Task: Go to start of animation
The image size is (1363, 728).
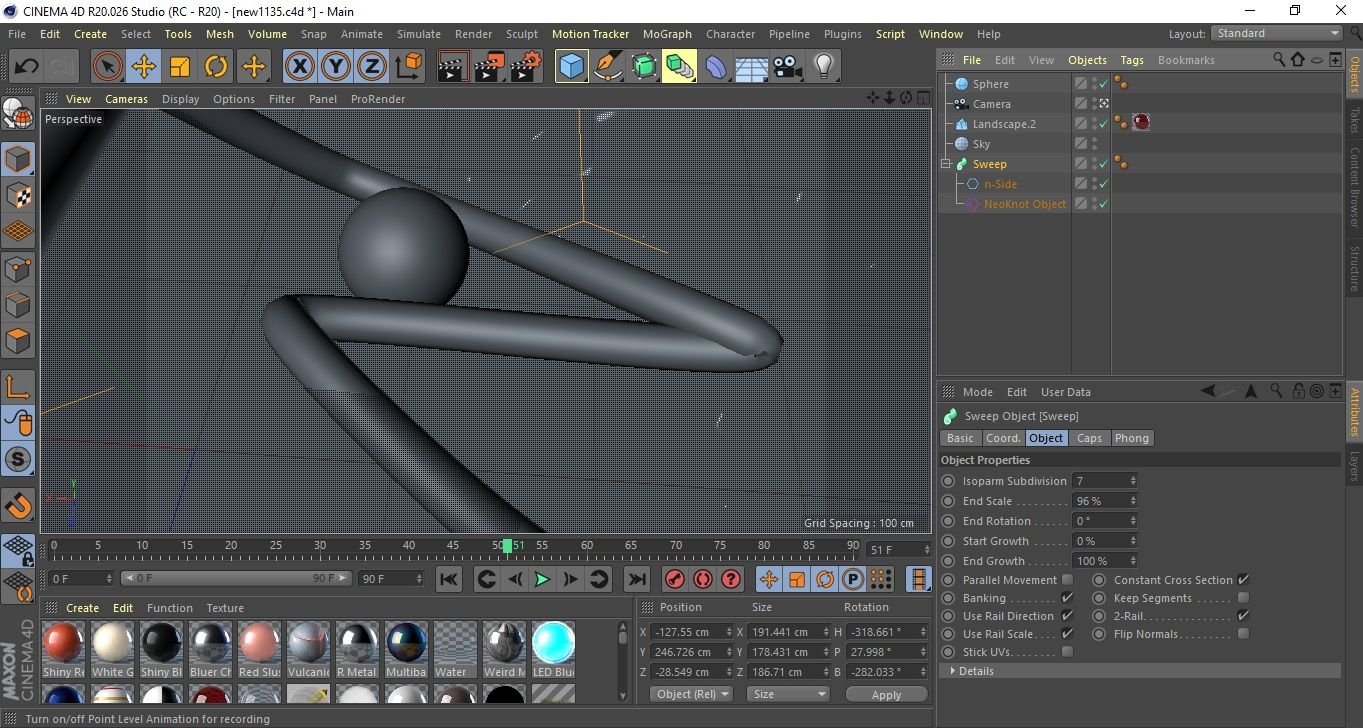Action: pyautogui.click(x=449, y=579)
